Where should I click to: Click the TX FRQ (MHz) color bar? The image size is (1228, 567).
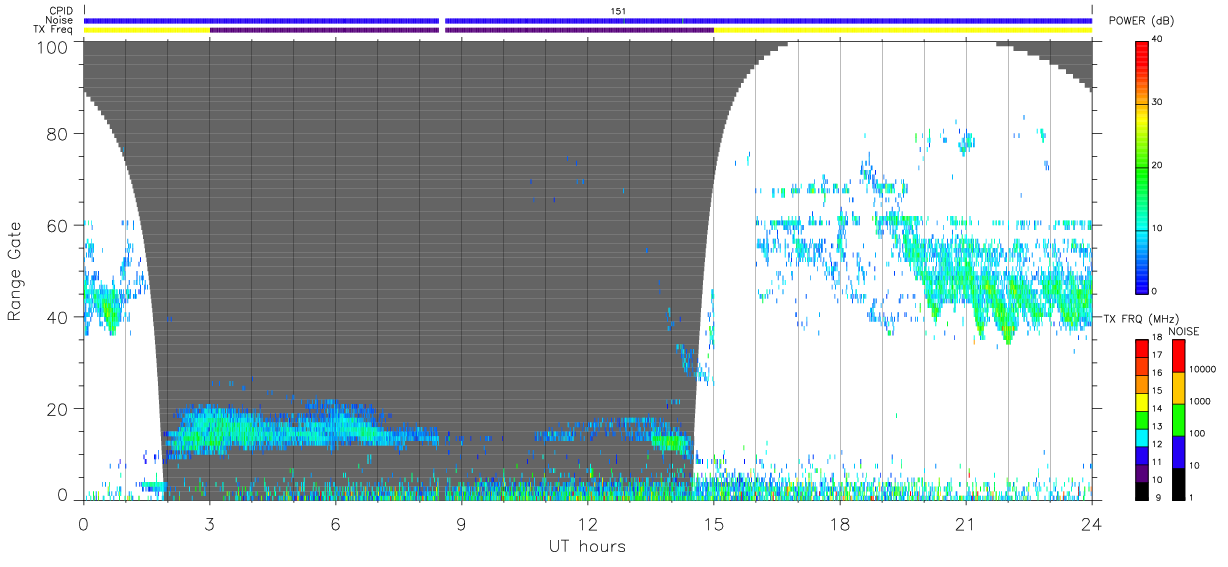point(1142,419)
